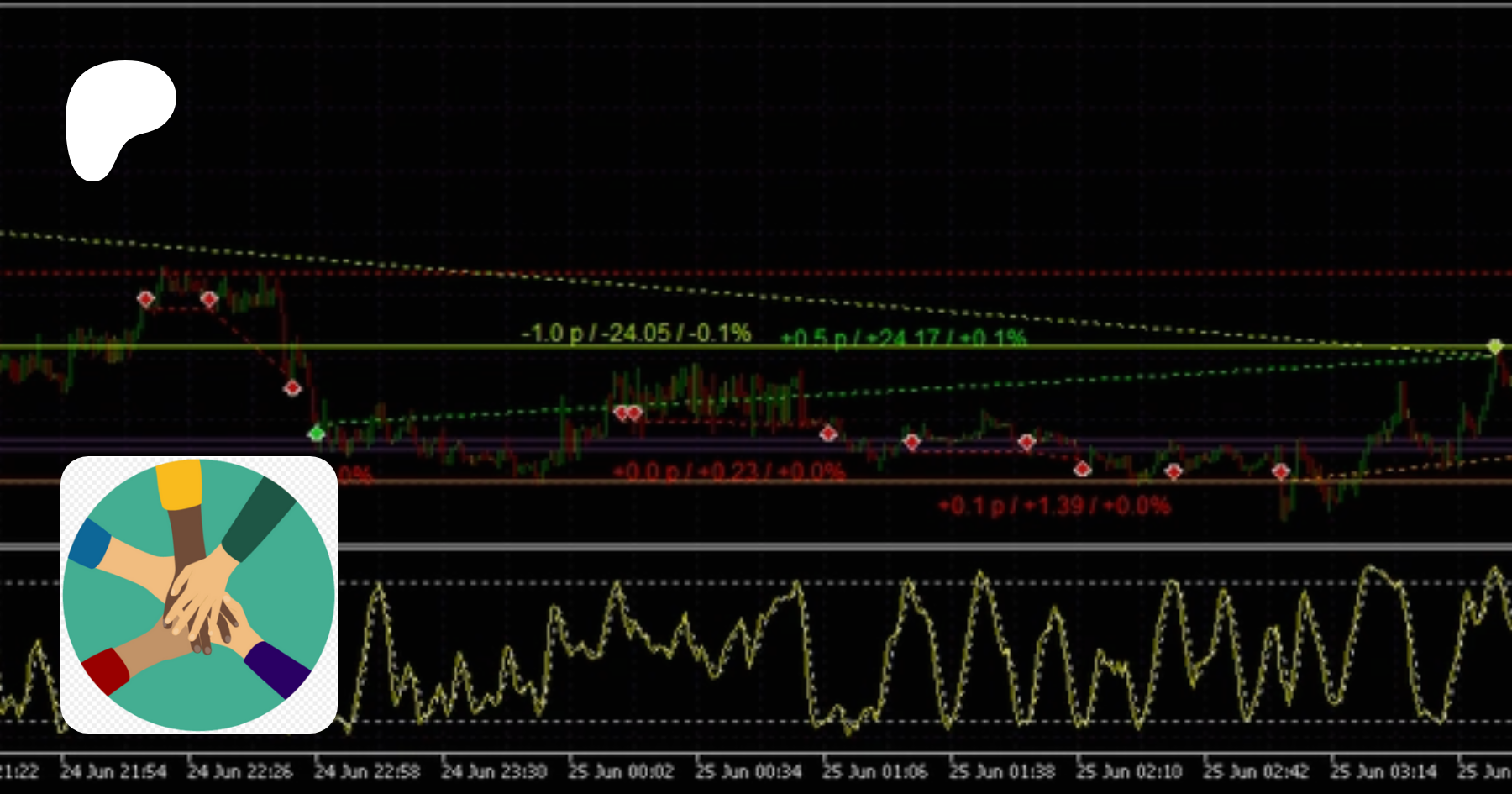
Task: Click the second red diamond marker from left
Action: (x=209, y=299)
